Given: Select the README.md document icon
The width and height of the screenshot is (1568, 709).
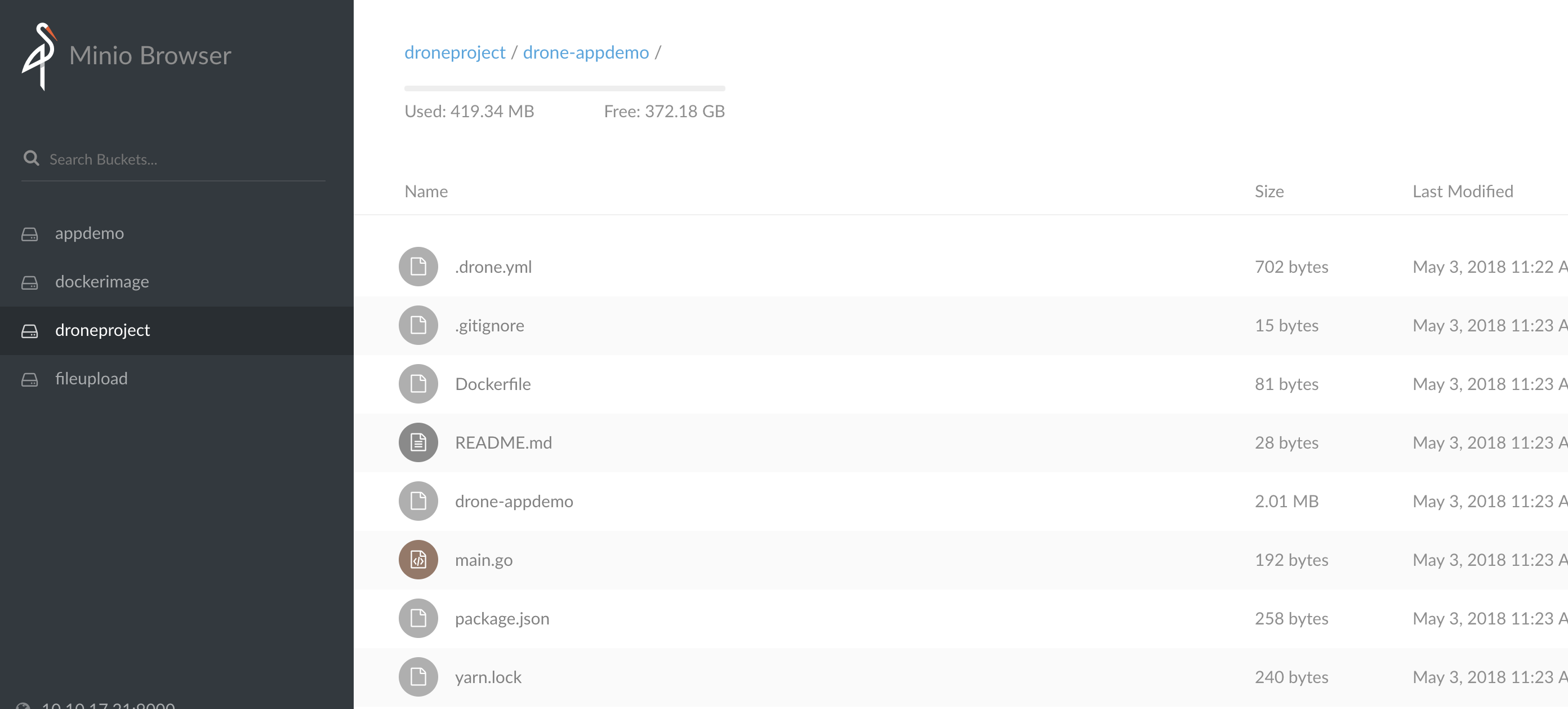Looking at the screenshot, I should 418,443.
